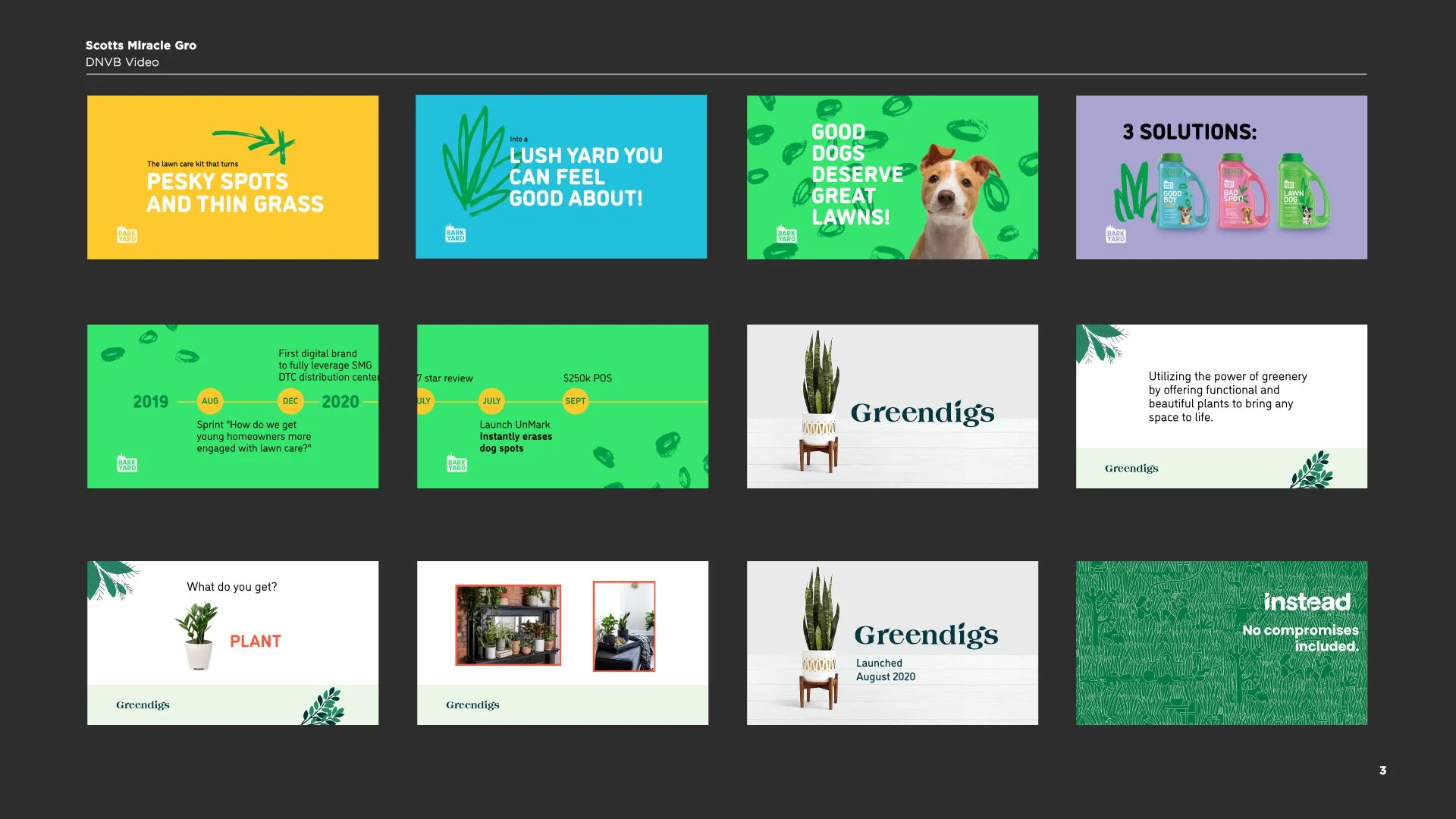Click the red PLANT label text
This screenshot has width=1456, height=819.
pos(256,642)
